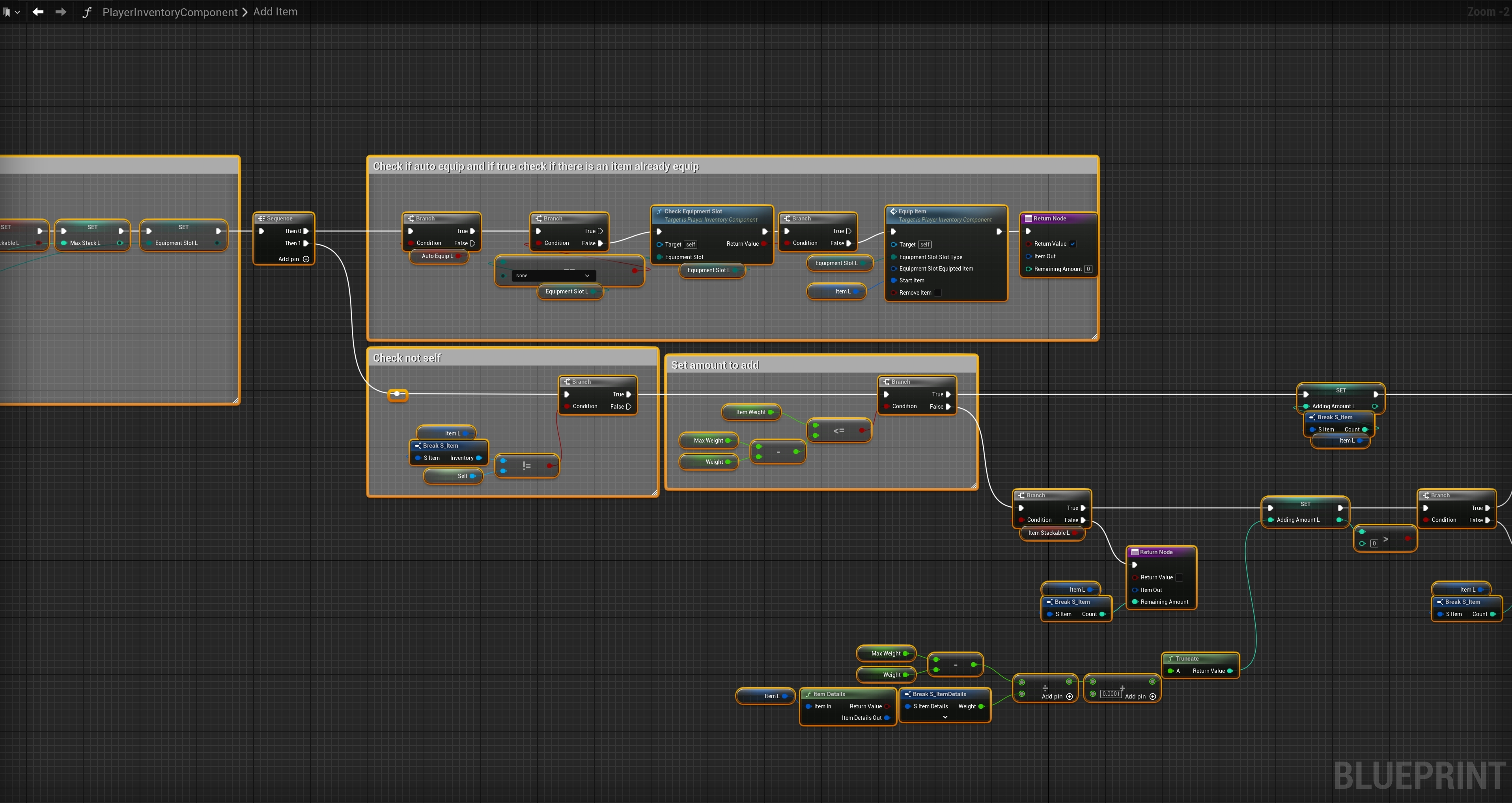This screenshot has height=803, width=1512.
Task: Toggle Remove Item checkbox on Equip Item
Action: (x=937, y=292)
